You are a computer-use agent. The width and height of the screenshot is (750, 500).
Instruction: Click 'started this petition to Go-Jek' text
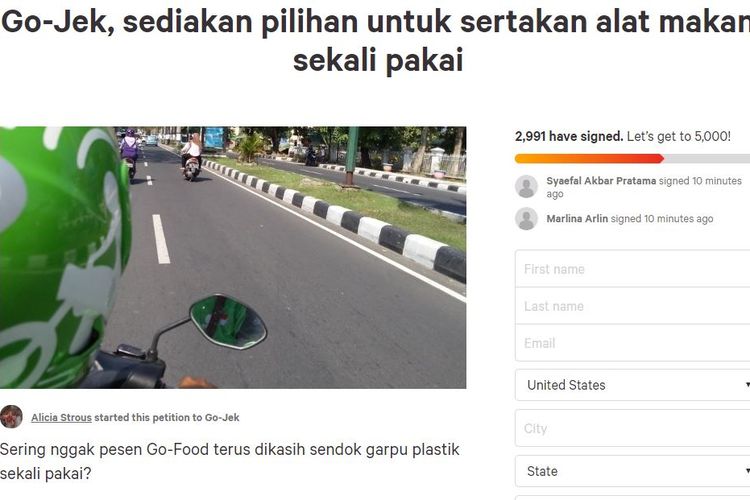(167, 417)
